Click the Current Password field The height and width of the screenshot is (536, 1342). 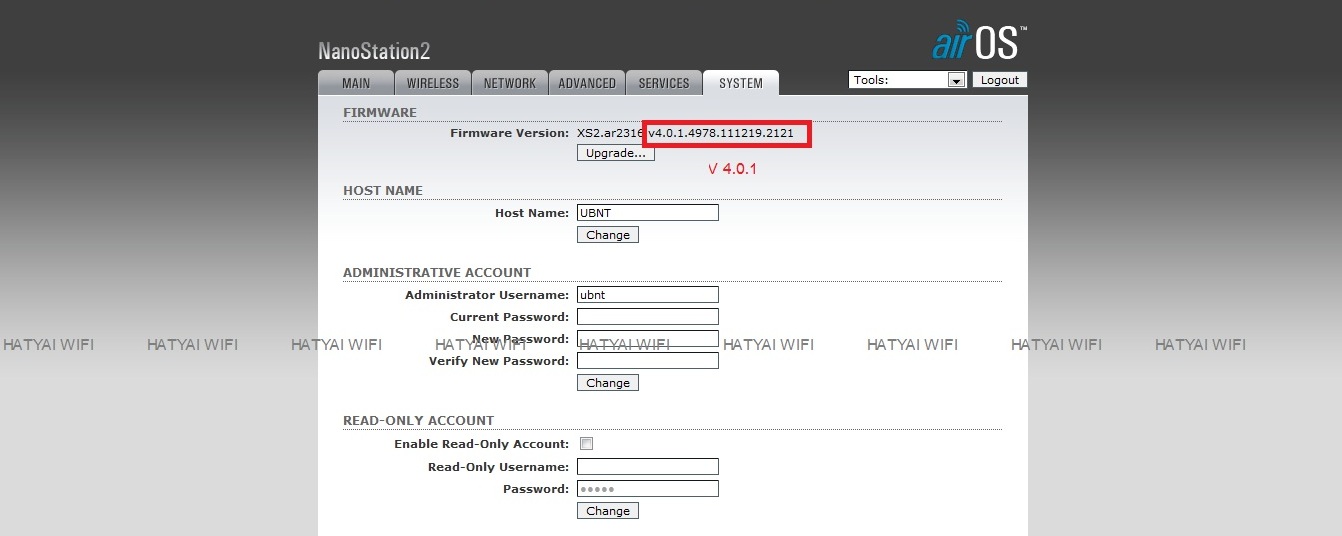click(x=648, y=317)
